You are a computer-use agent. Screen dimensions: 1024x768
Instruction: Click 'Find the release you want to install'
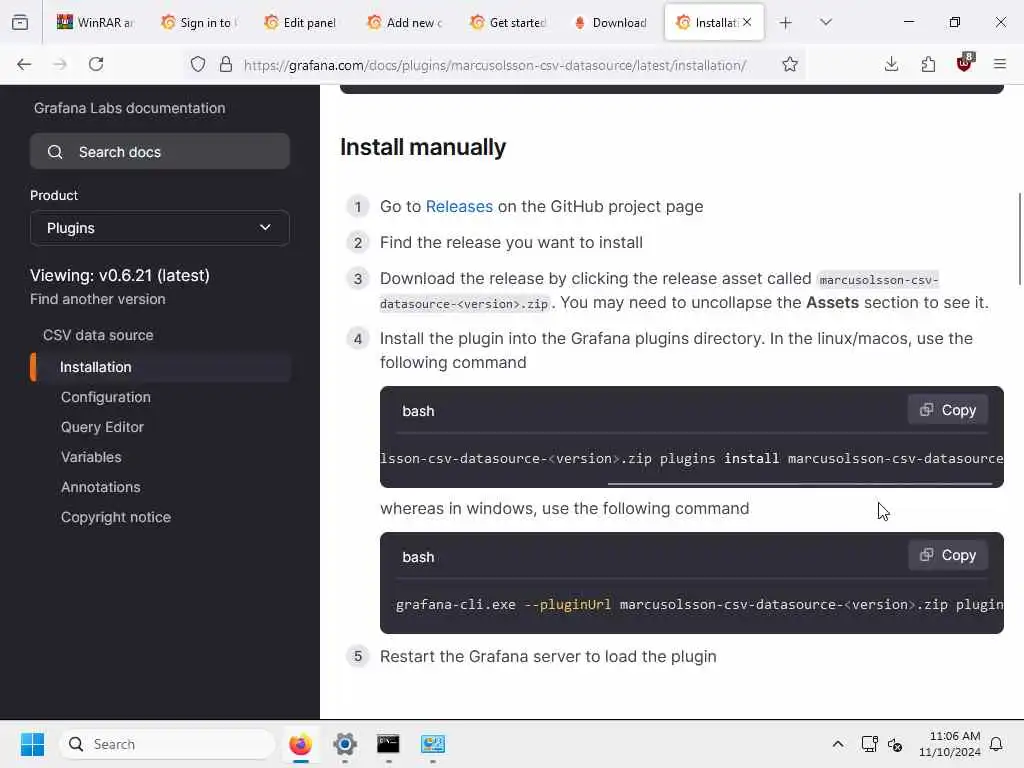(511, 242)
